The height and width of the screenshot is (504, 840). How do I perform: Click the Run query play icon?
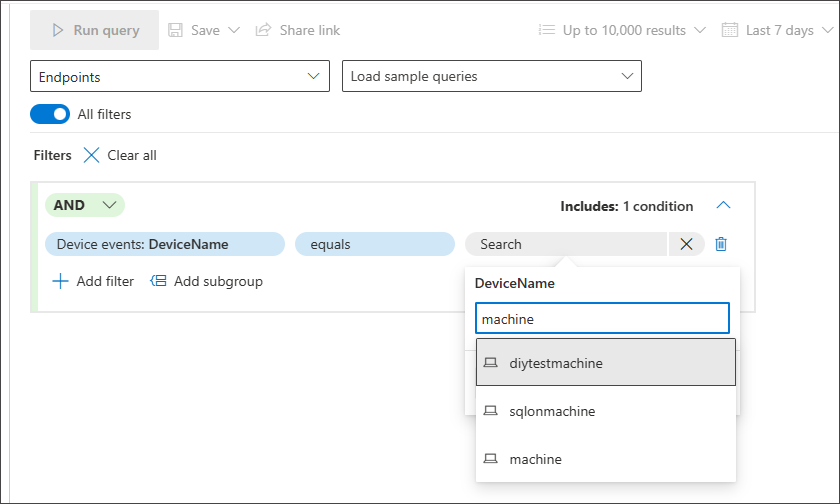pyautogui.click(x=57, y=30)
